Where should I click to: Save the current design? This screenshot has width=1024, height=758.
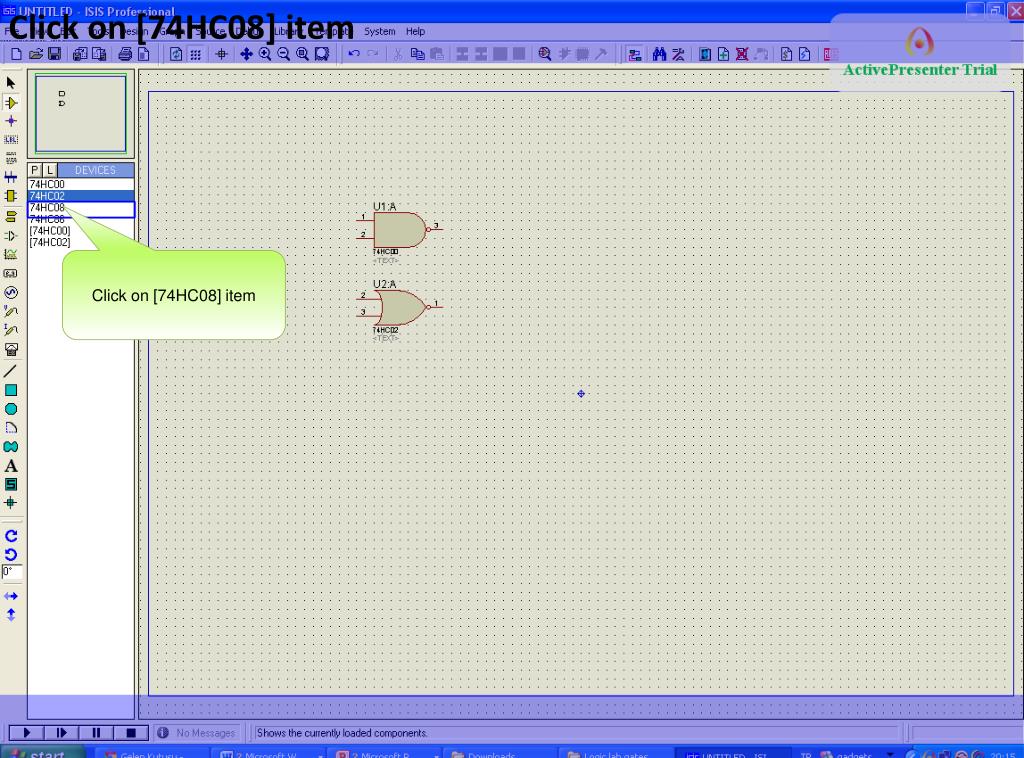tap(55, 54)
